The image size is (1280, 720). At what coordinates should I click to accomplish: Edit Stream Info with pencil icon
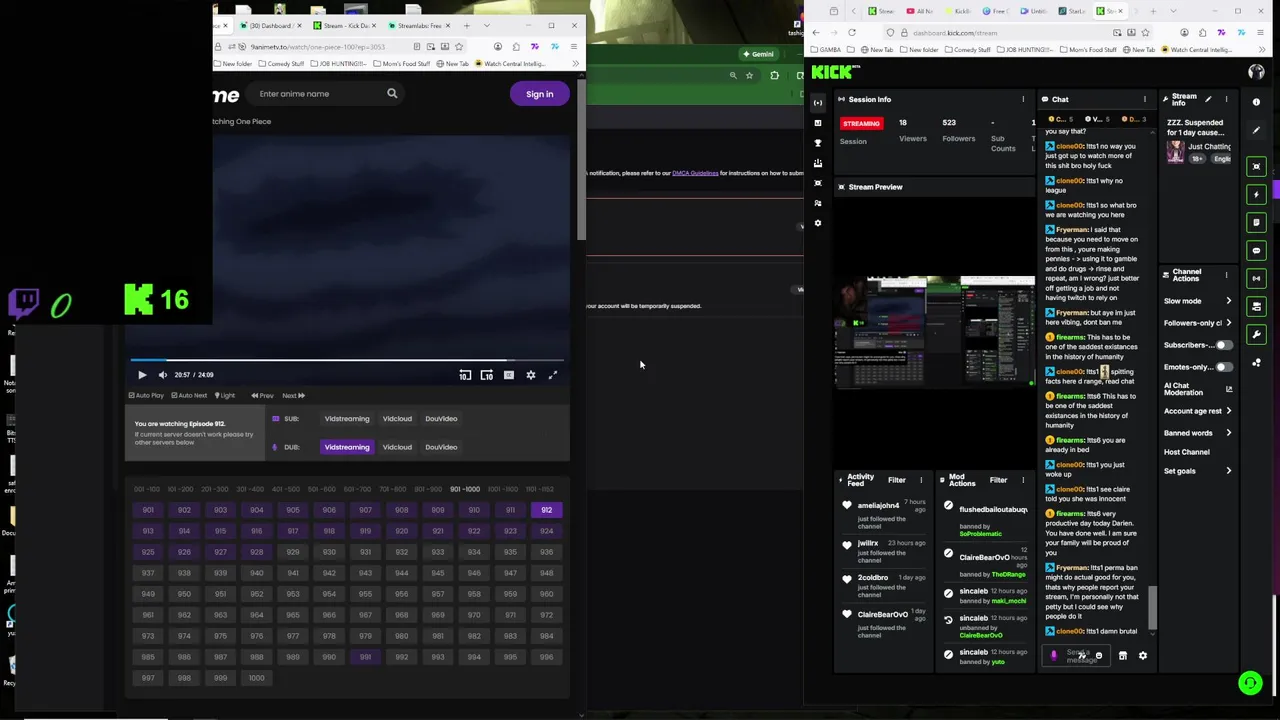(1208, 99)
